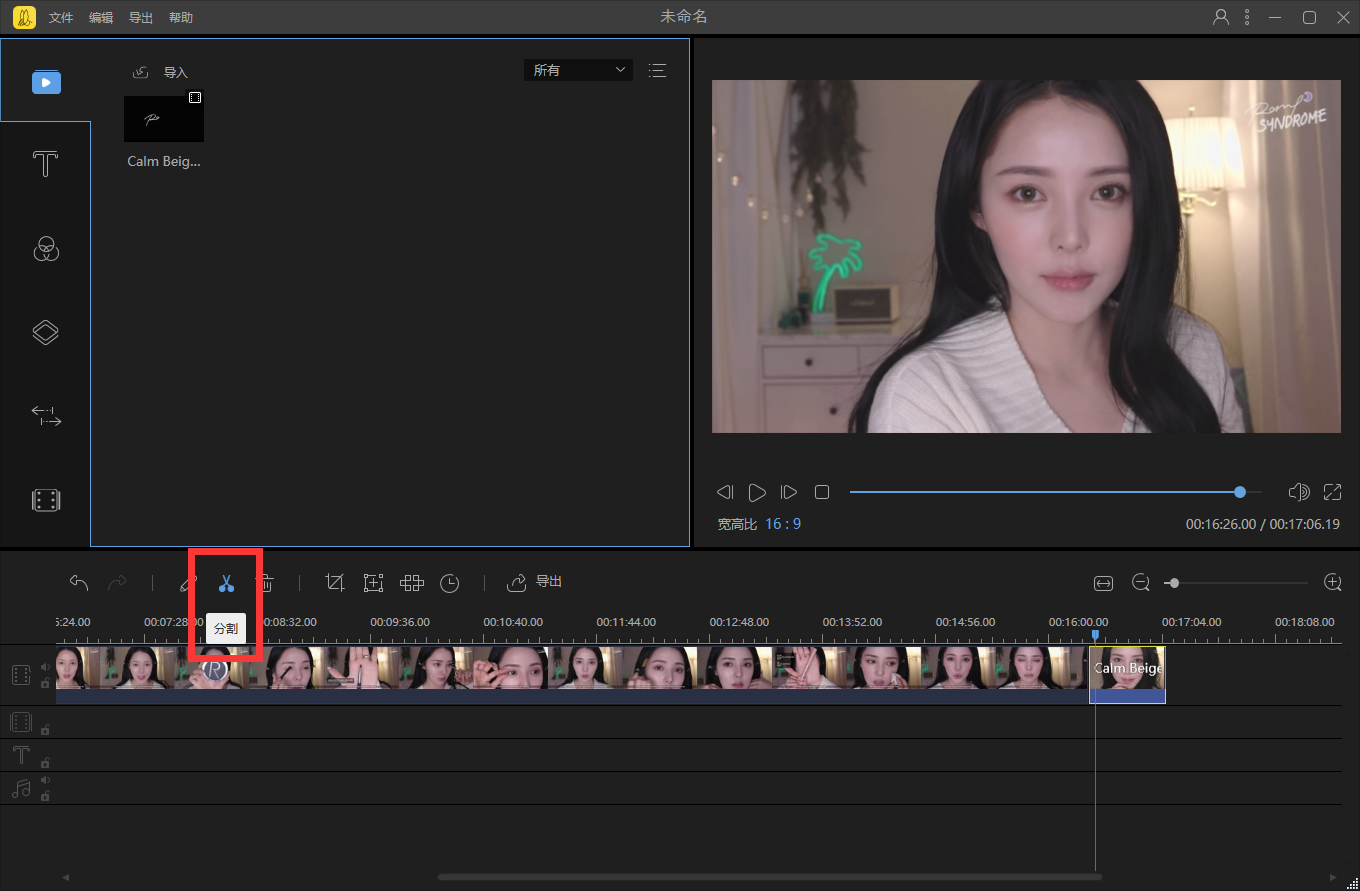Open the Media library tab
Screen dimensions: 1360x891
click(46, 81)
